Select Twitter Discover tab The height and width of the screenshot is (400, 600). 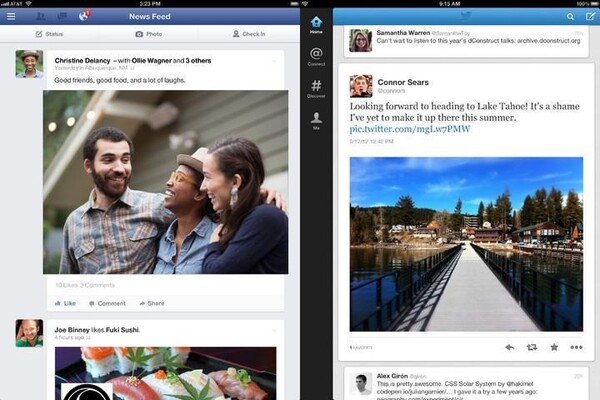coord(316,89)
